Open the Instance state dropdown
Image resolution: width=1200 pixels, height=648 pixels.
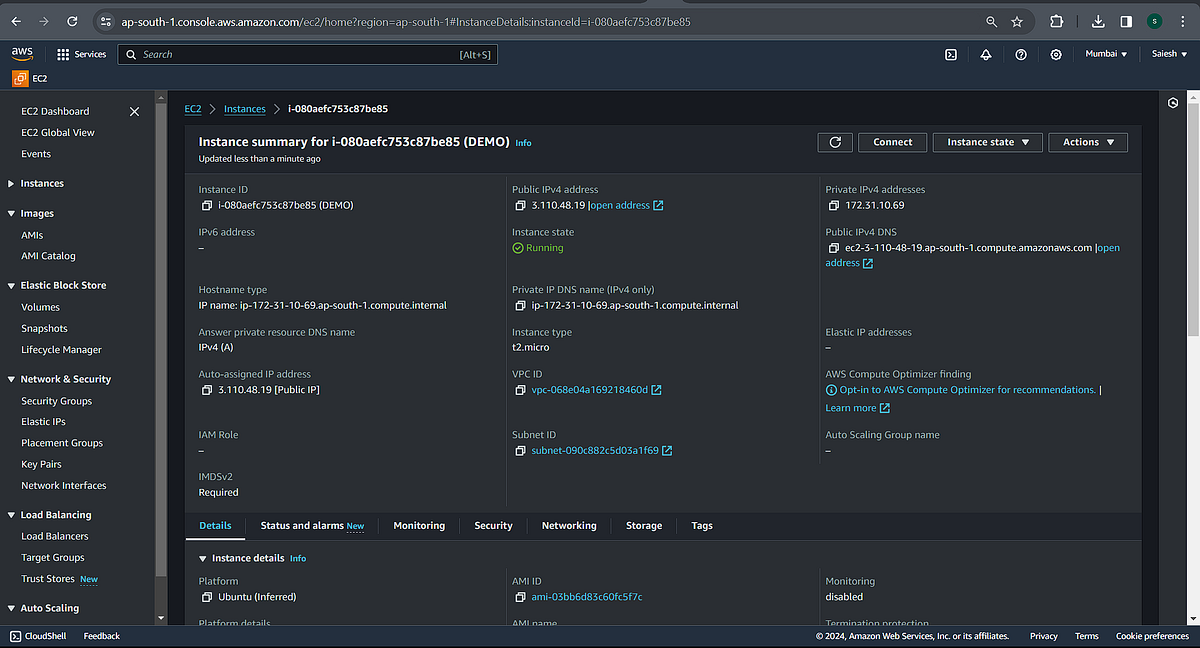point(987,141)
